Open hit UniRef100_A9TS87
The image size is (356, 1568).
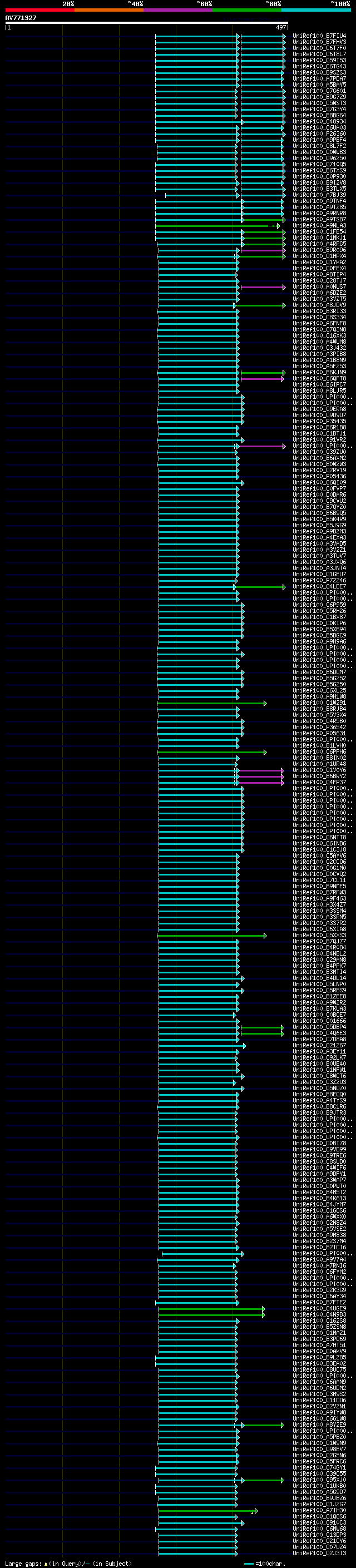pos(319,219)
